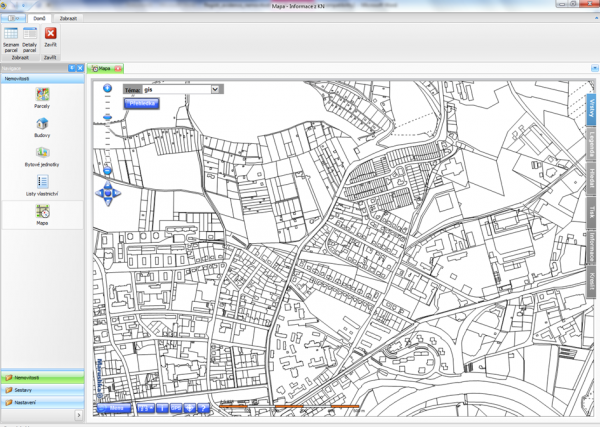Open the Legenda side tab
Screen dimensions: 600x427
pos(592,142)
